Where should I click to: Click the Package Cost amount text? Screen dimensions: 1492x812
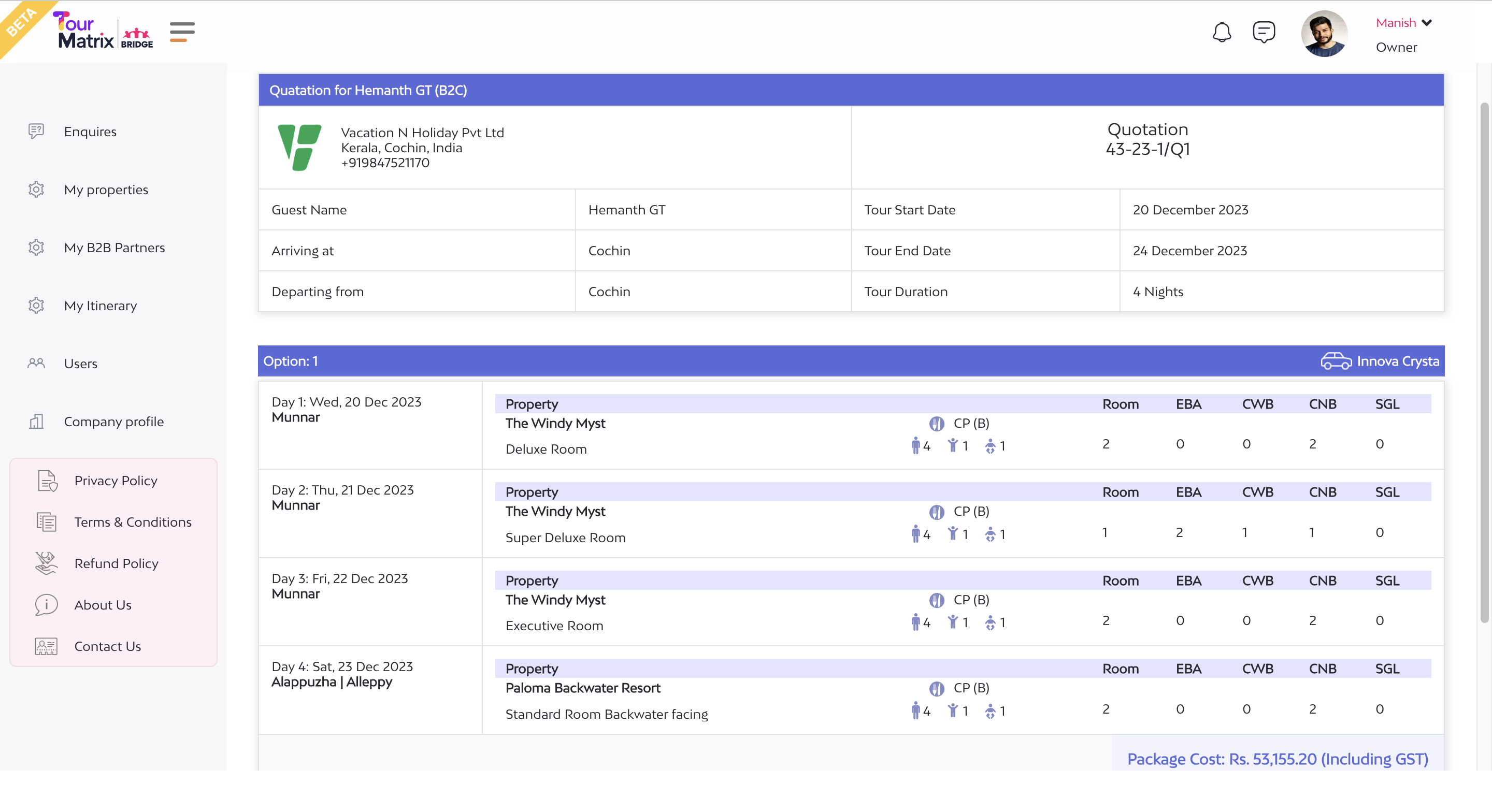tap(1277, 759)
